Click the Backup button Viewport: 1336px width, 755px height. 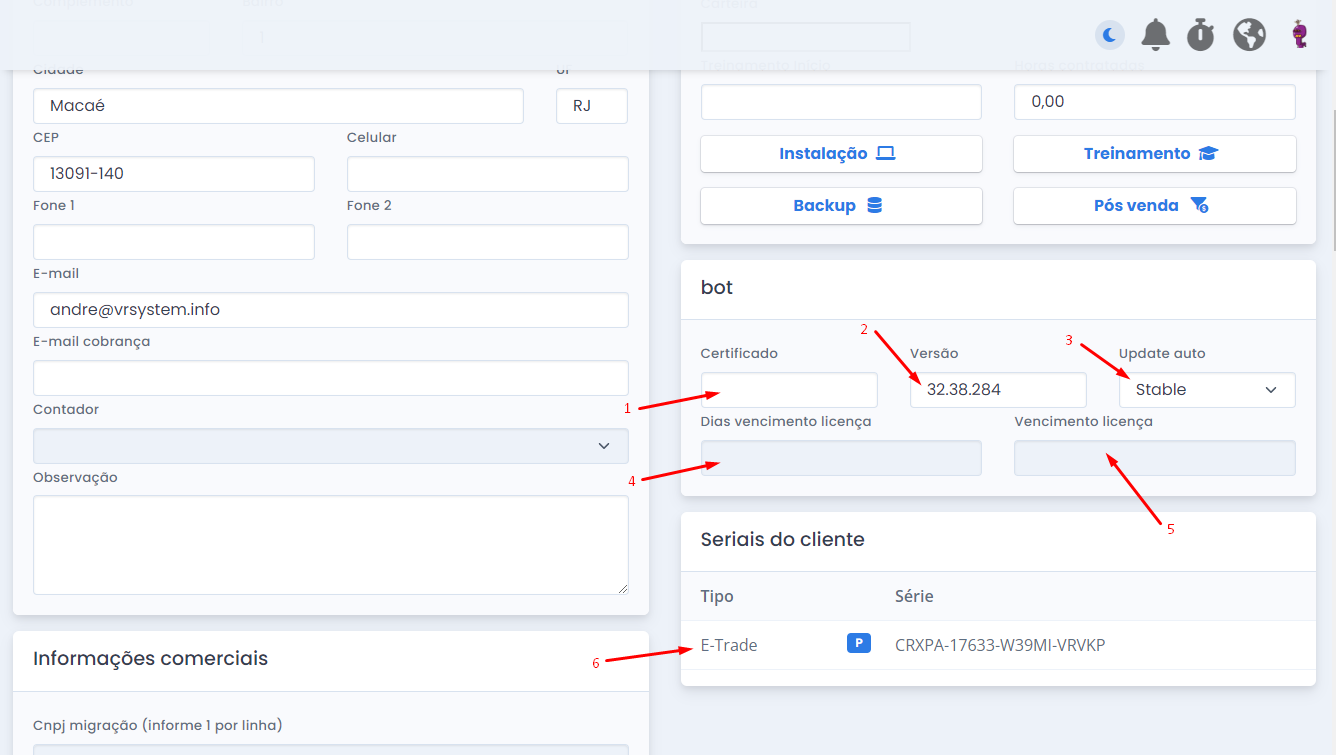pos(841,206)
